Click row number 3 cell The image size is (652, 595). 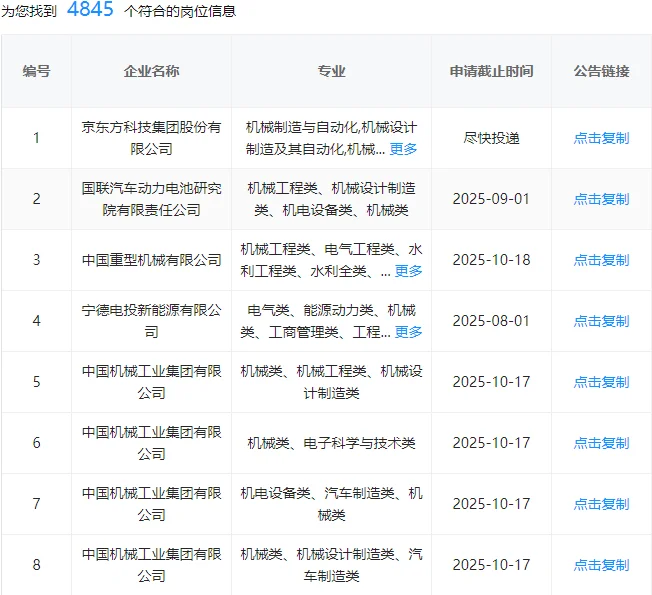point(37,260)
